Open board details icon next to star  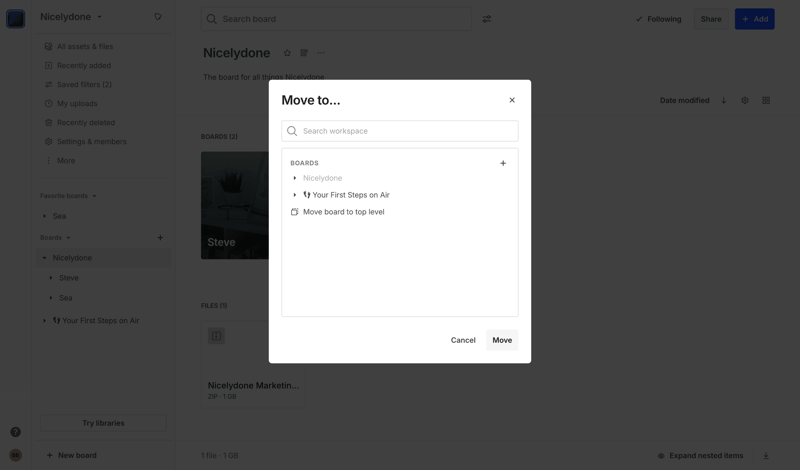(304, 53)
